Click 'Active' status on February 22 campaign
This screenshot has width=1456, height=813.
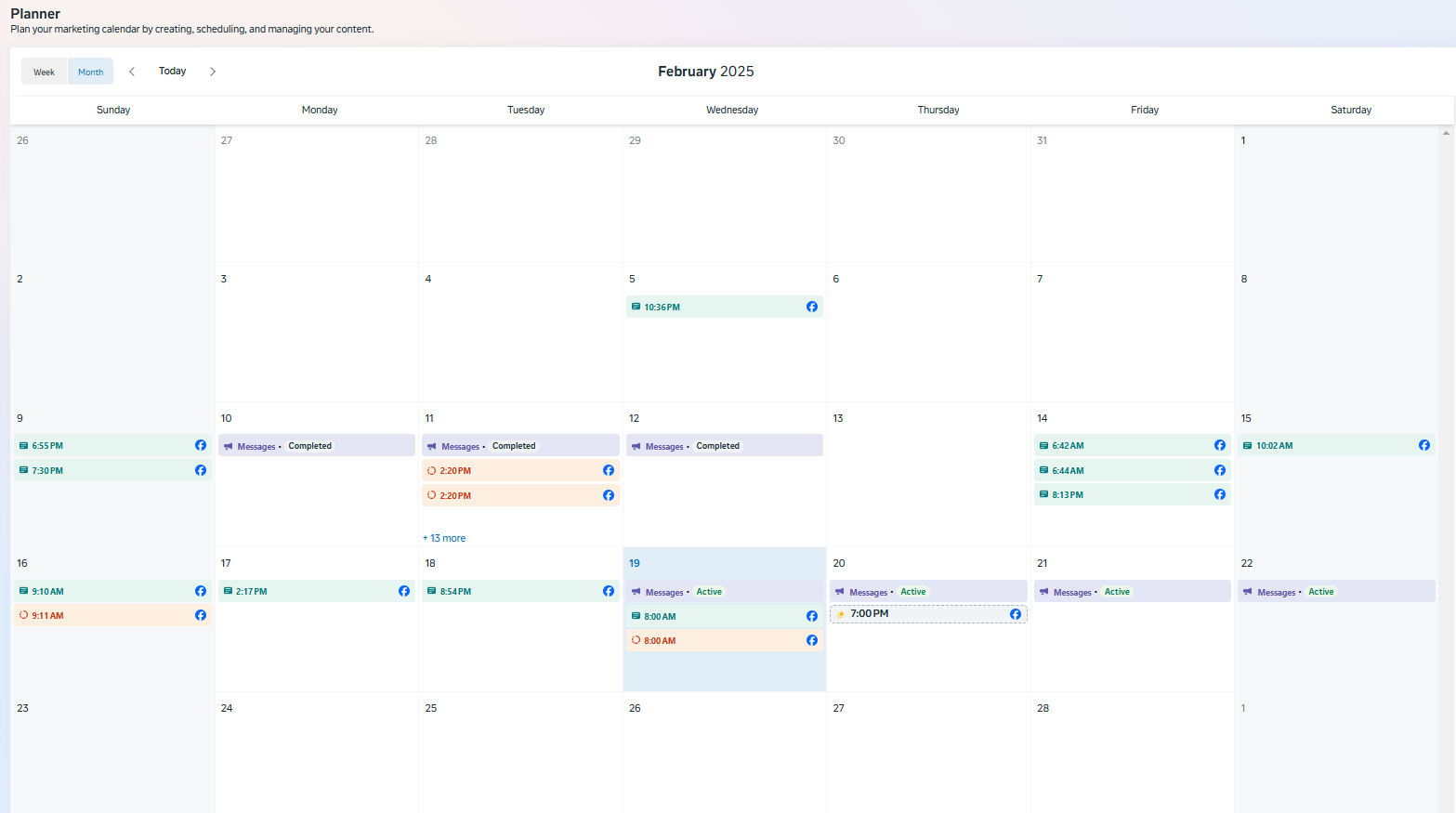pos(1321,592)
